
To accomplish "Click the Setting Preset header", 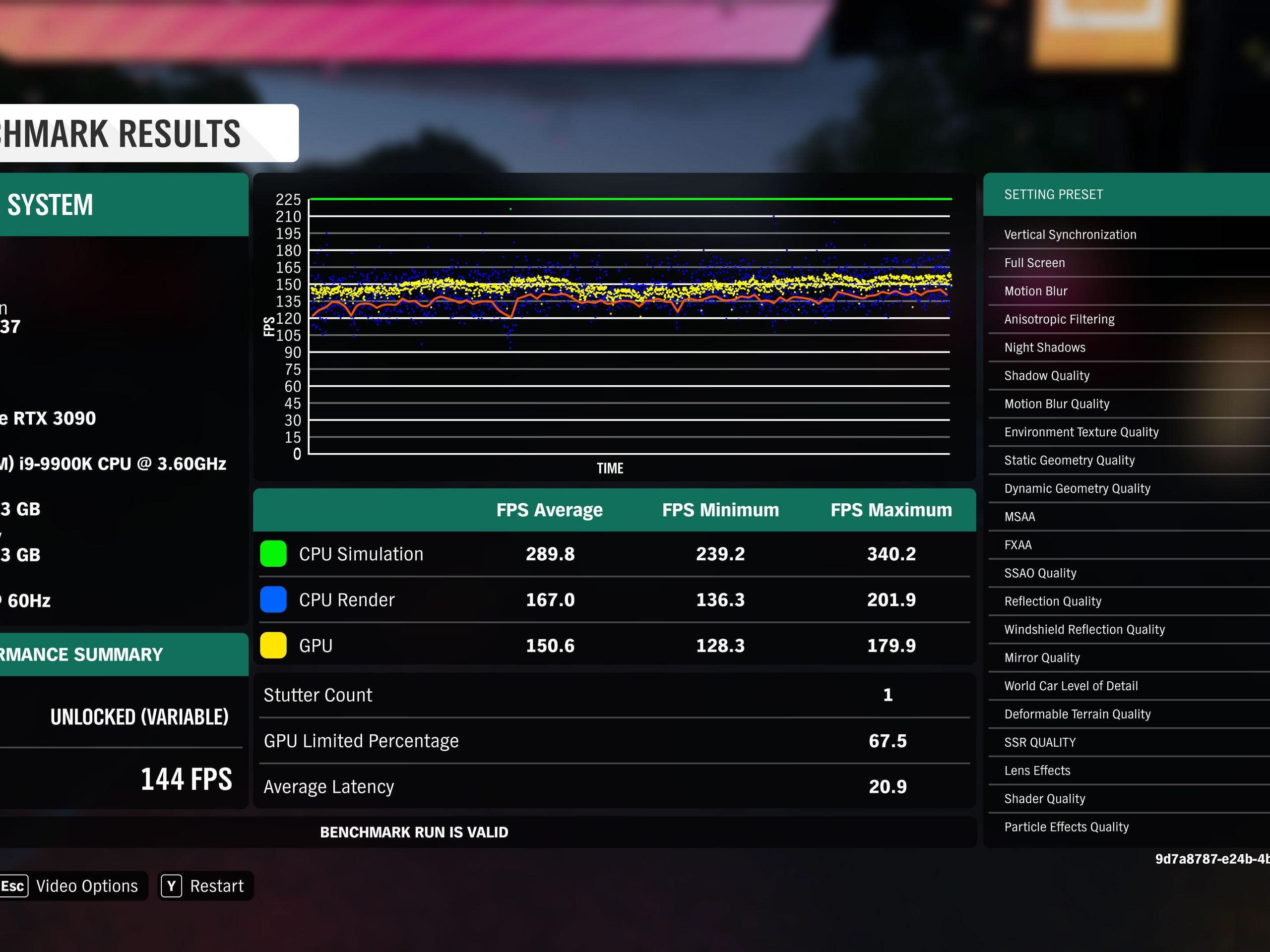I will click(1054, 194).
